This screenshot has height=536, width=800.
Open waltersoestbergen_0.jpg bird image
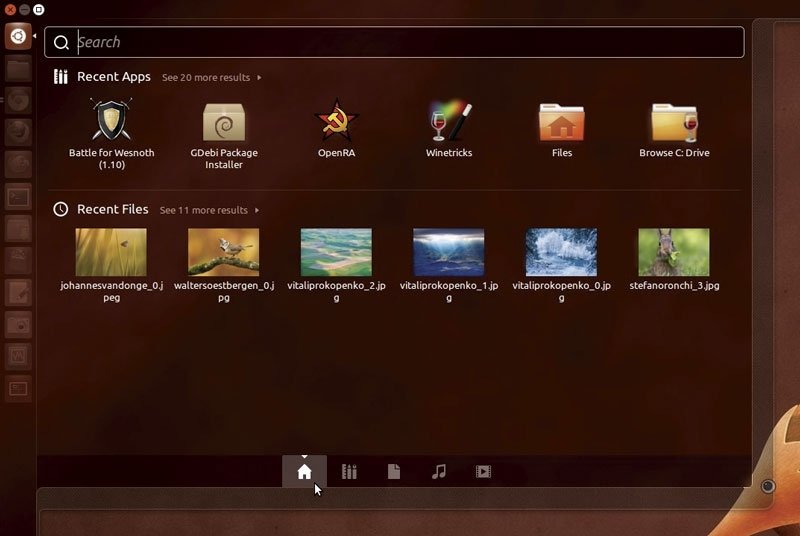click(x=223, y=252)
